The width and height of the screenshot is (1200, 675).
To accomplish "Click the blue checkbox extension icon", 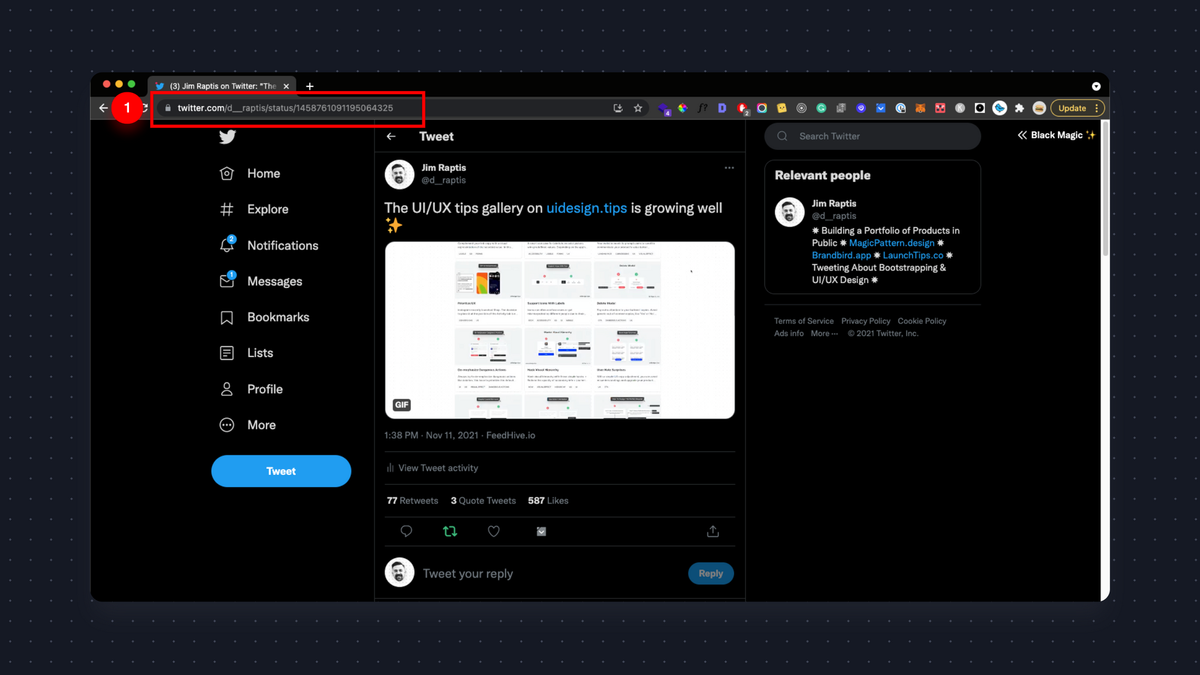I will (880, 108).
